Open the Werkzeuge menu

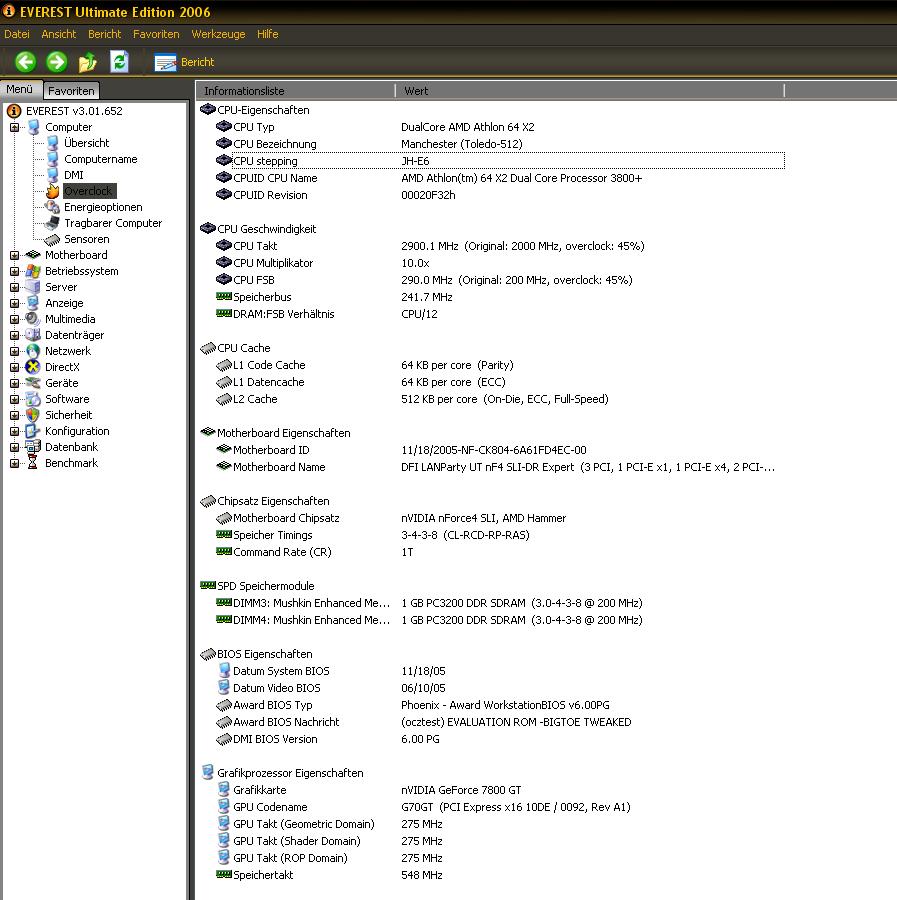[218, 34]
